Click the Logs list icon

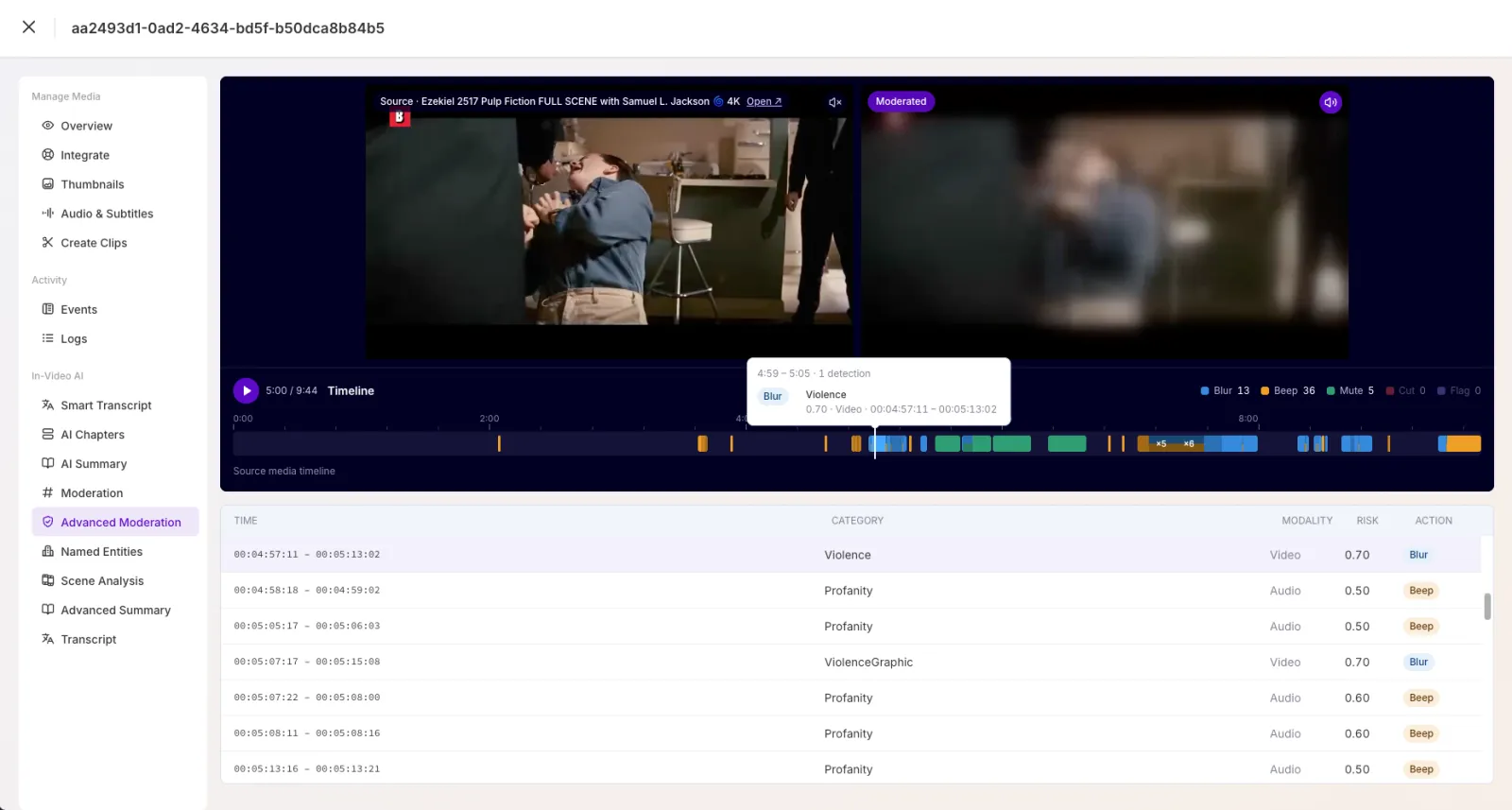click(47, 338)
